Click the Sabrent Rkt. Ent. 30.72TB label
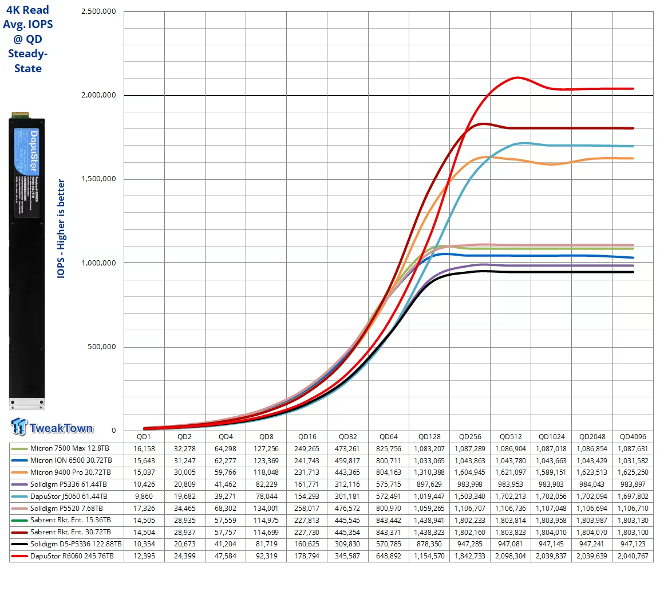 coord(71,532)
